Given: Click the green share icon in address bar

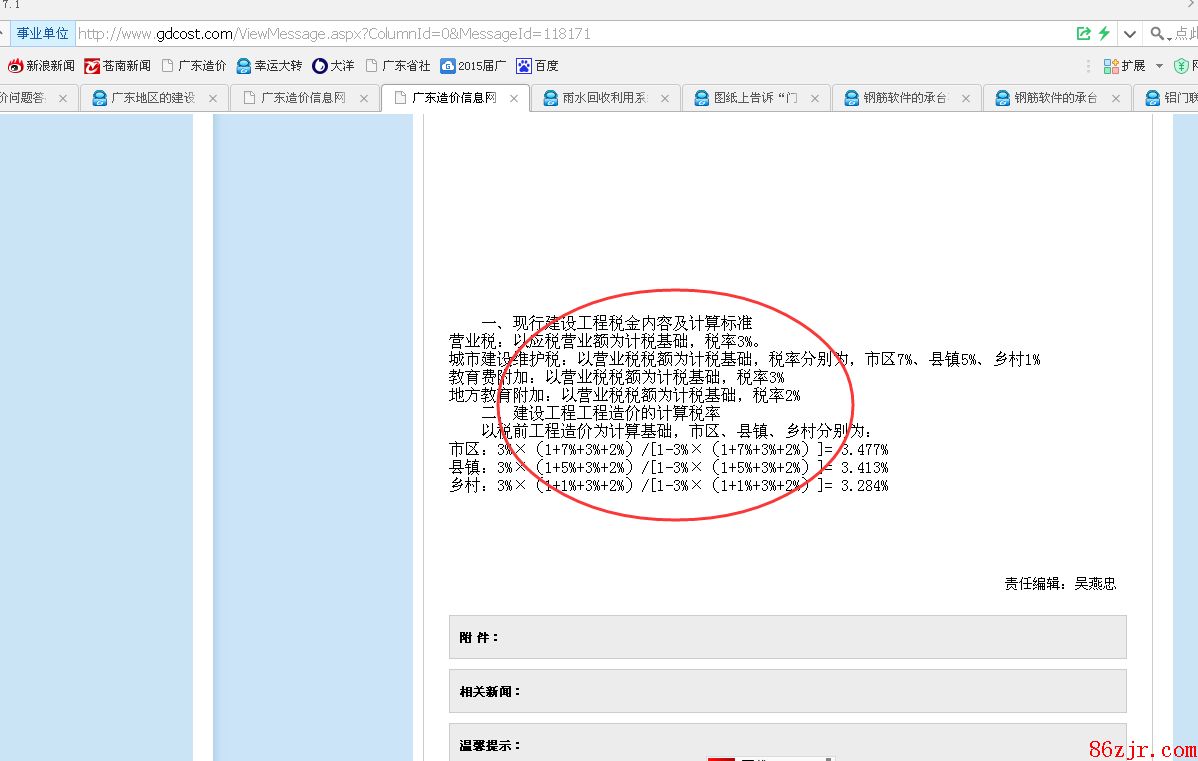Looking at the screenshot, I should tap(1083, 34).
